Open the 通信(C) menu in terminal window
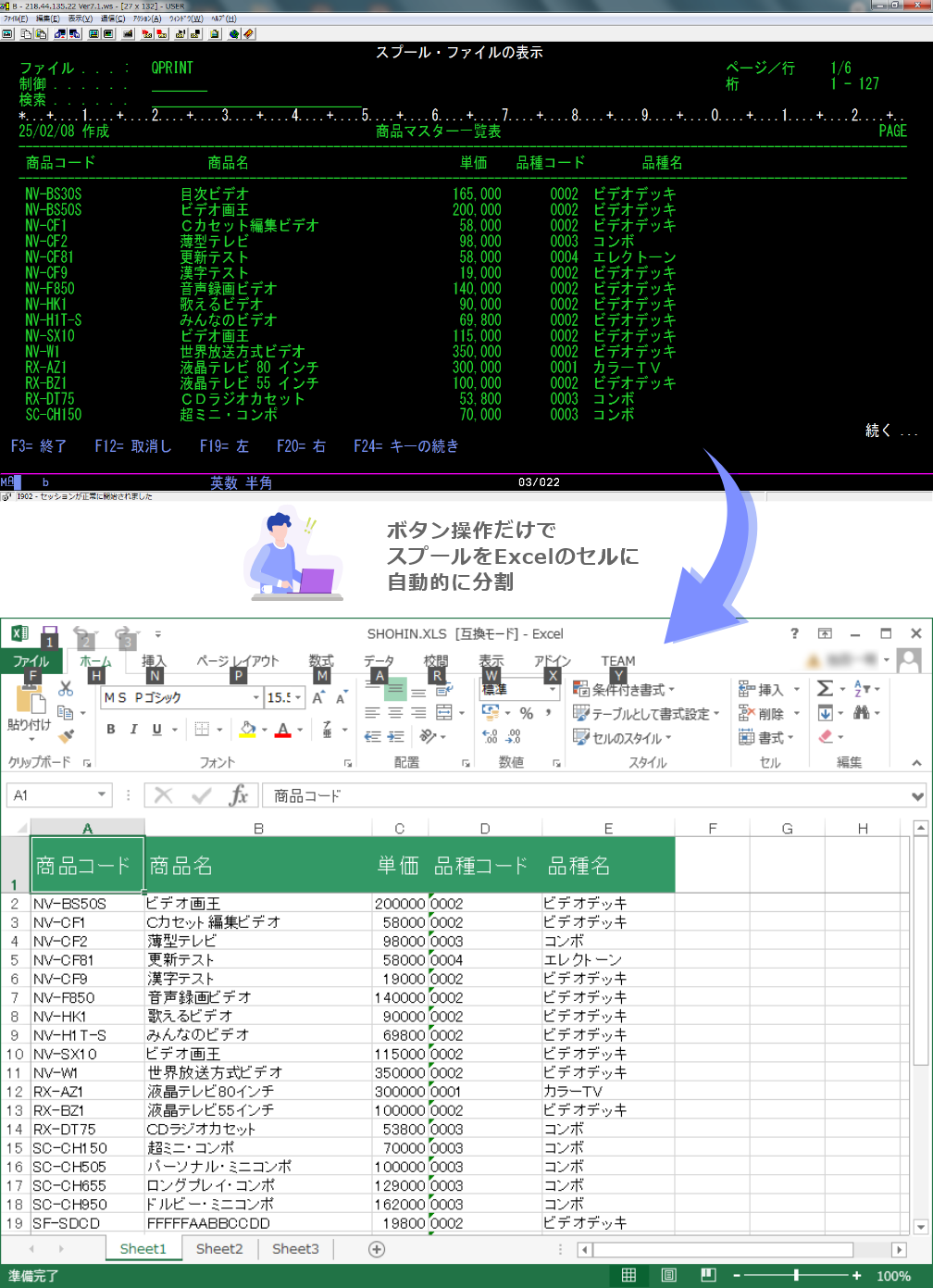Image resolution: width=933 pixels, height=1288 pixels. point(113,19)
